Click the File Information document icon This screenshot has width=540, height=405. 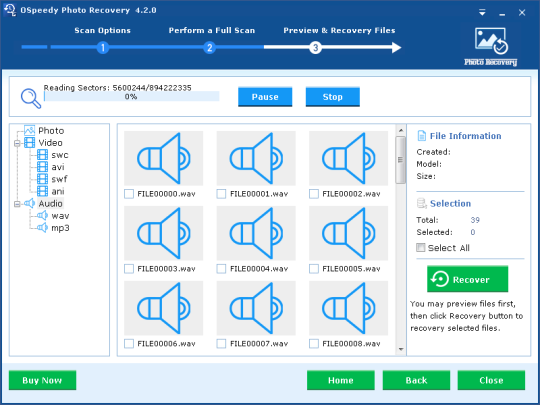(x=422, y=136)
